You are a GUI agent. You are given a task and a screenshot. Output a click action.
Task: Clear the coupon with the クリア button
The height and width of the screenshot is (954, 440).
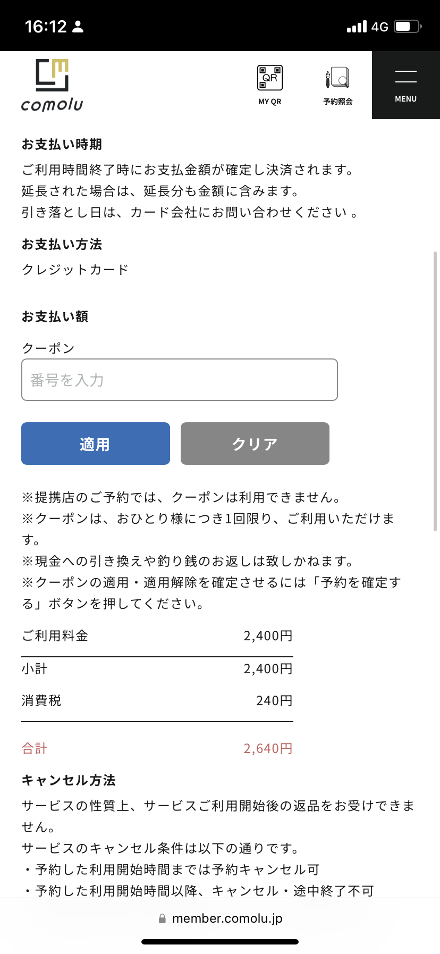click(x=255, y=444)
